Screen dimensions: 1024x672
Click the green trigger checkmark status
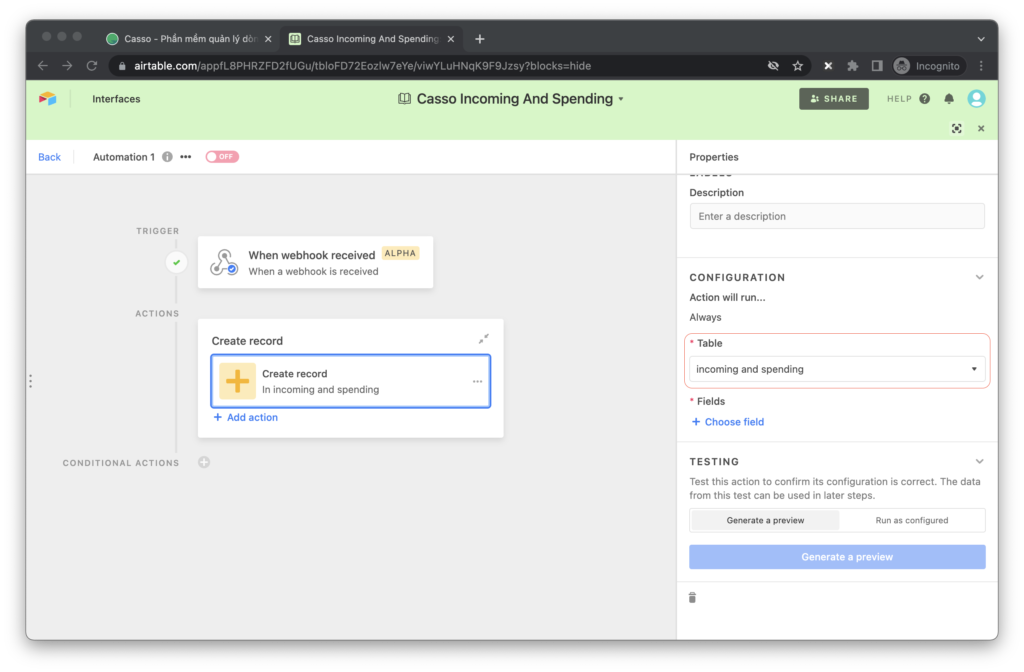176,263
